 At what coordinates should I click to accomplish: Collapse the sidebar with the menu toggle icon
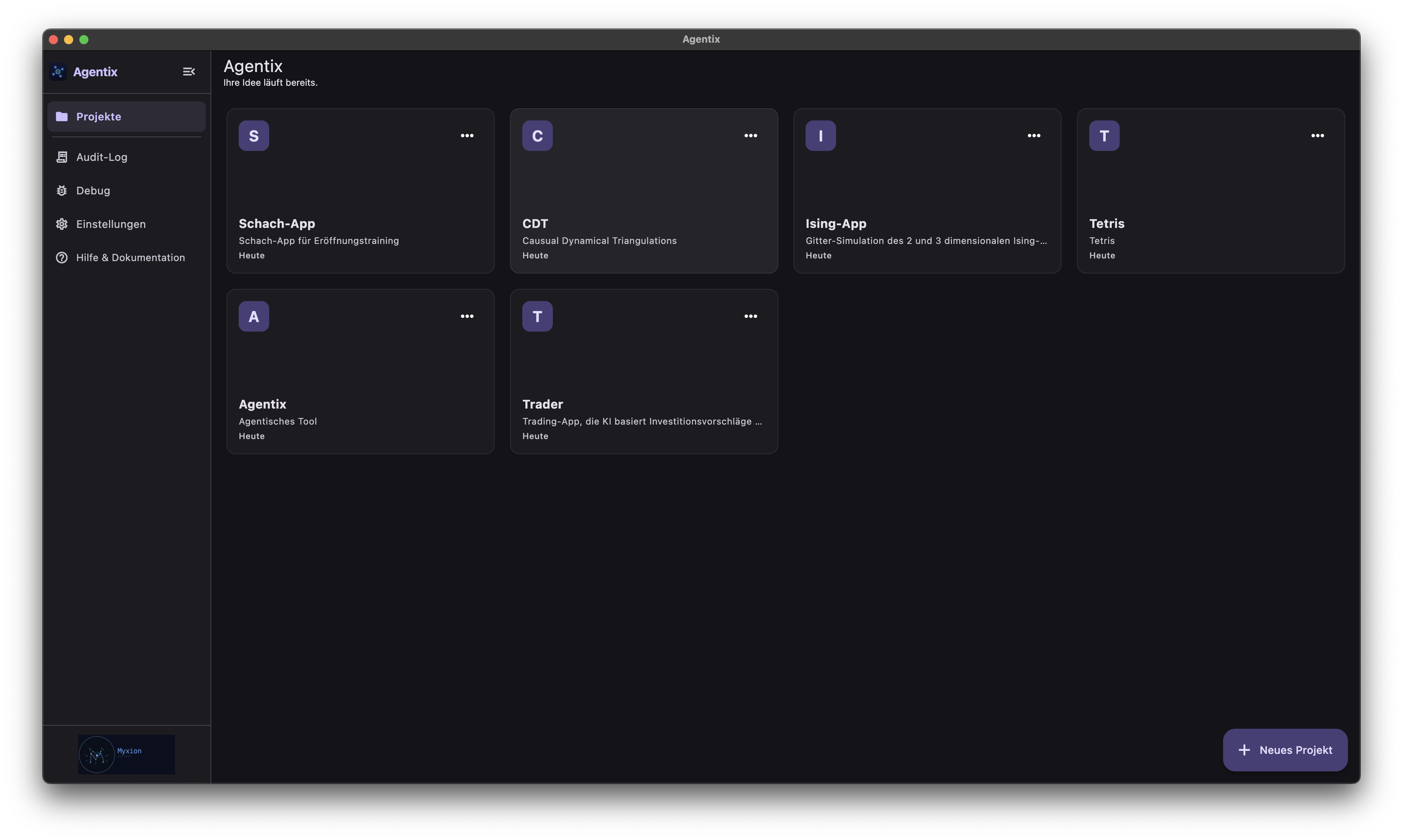click(x=189, y=72)
